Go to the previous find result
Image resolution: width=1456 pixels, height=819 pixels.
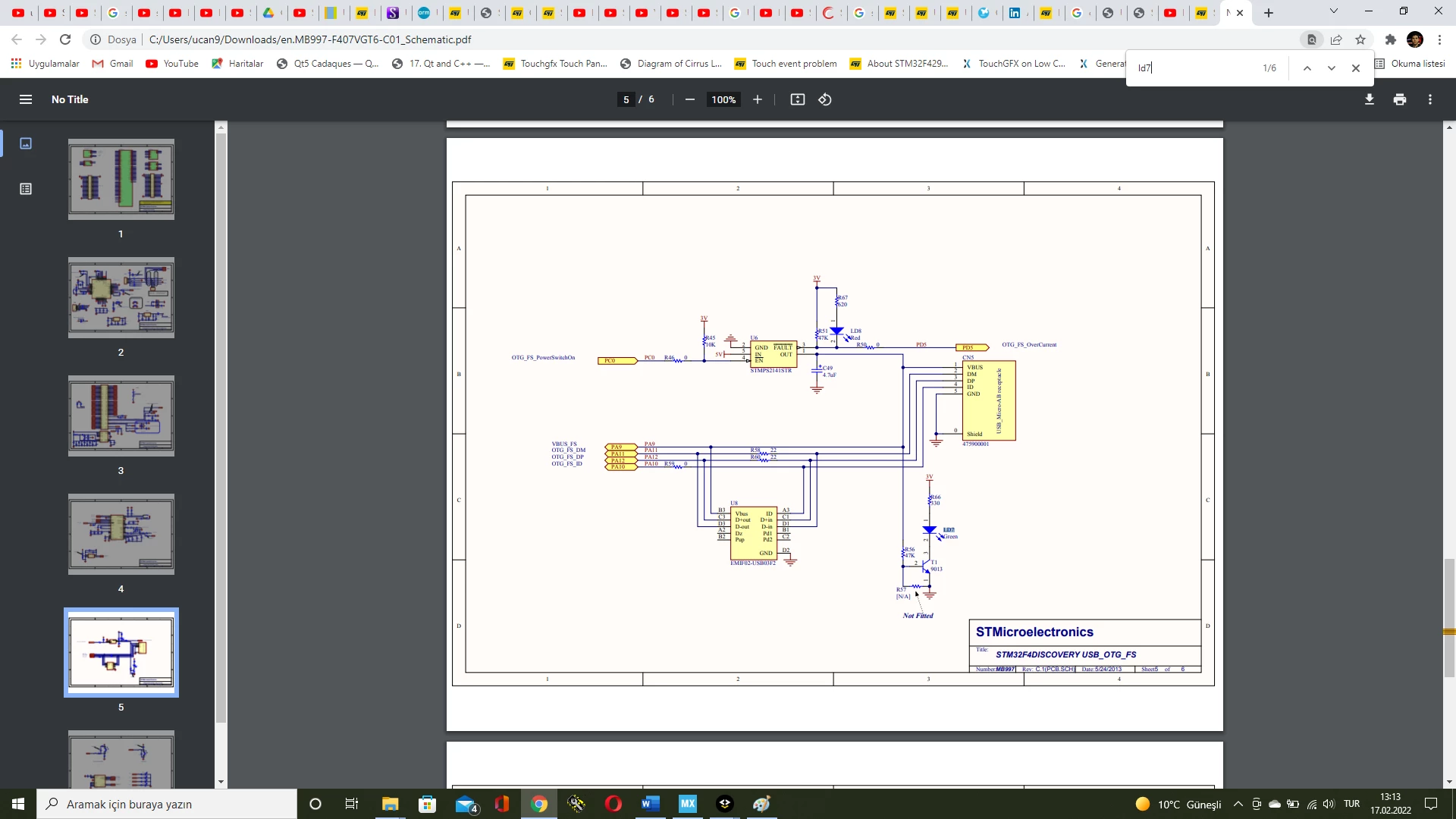tap(1307, 68)
